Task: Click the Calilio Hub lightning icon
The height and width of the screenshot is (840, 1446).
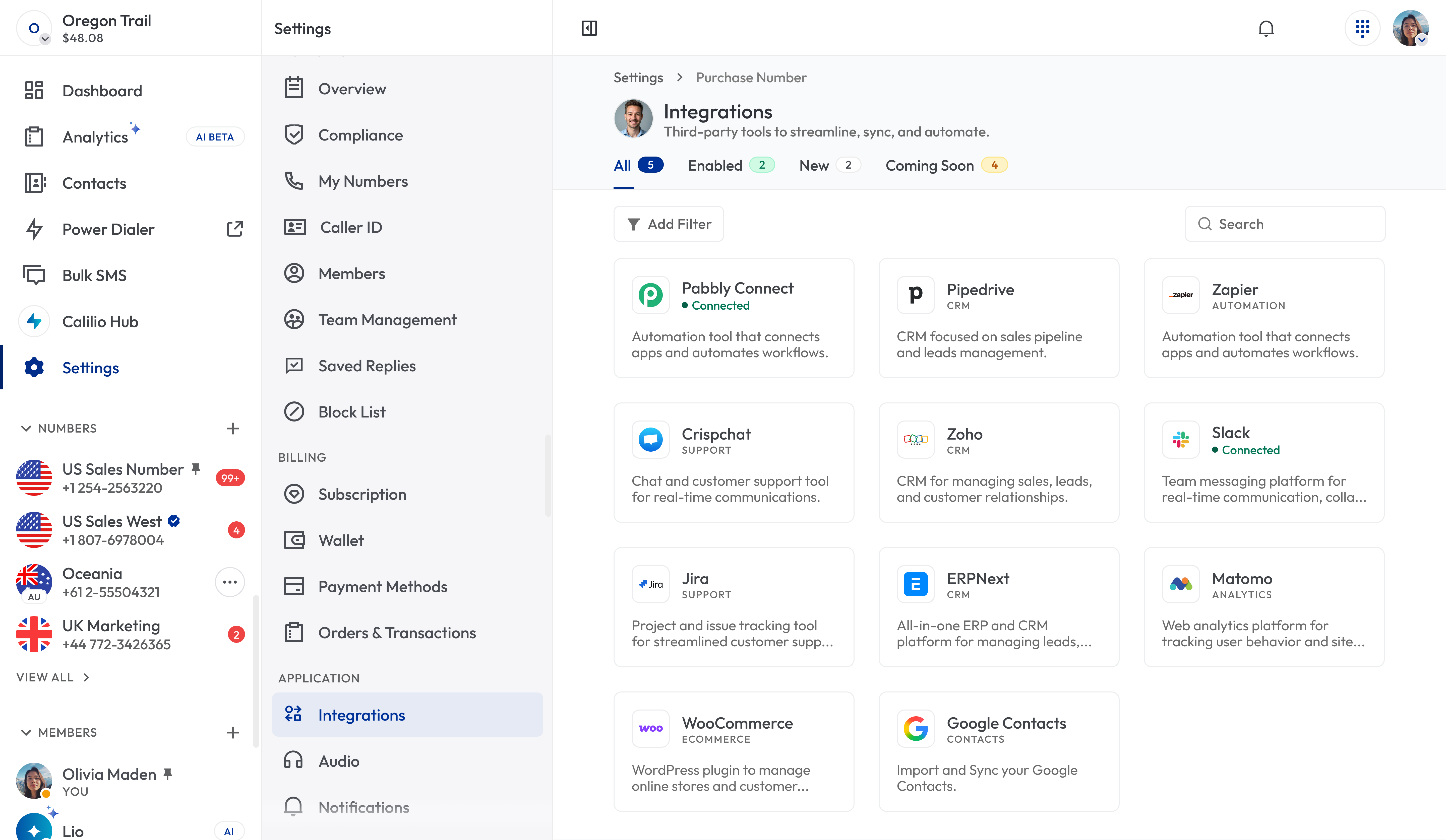Action: point(34,321)
